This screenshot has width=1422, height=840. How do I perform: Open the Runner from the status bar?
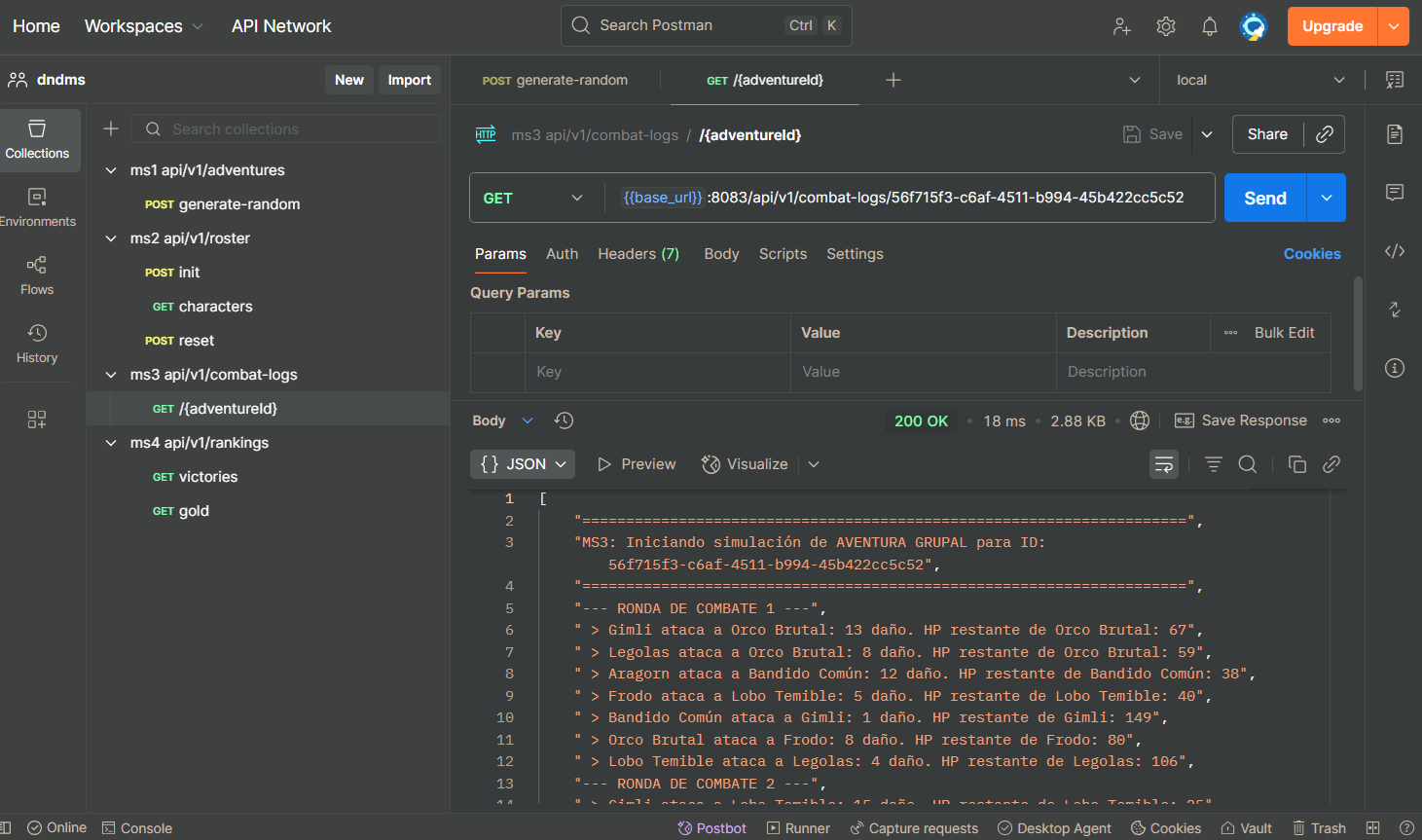(798, 827)
